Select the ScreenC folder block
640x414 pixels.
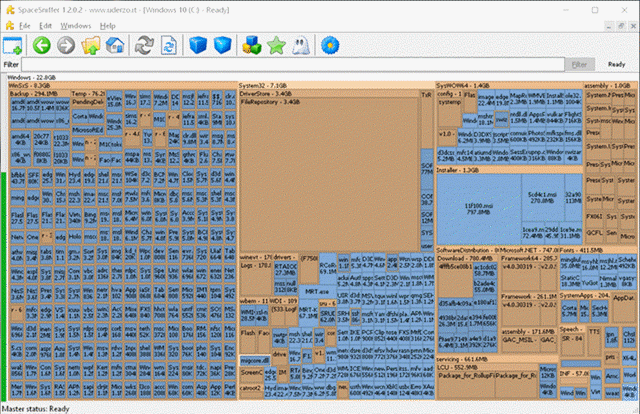click(251, 375)
